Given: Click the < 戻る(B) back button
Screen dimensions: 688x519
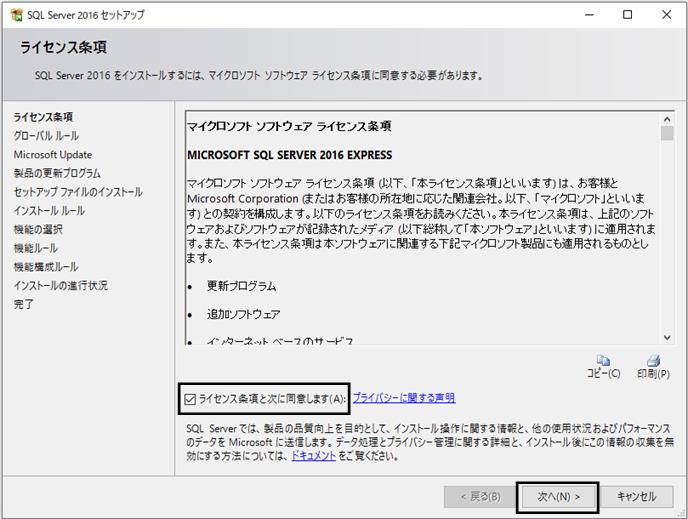Looking at the screenshot, I should (480, 497).
